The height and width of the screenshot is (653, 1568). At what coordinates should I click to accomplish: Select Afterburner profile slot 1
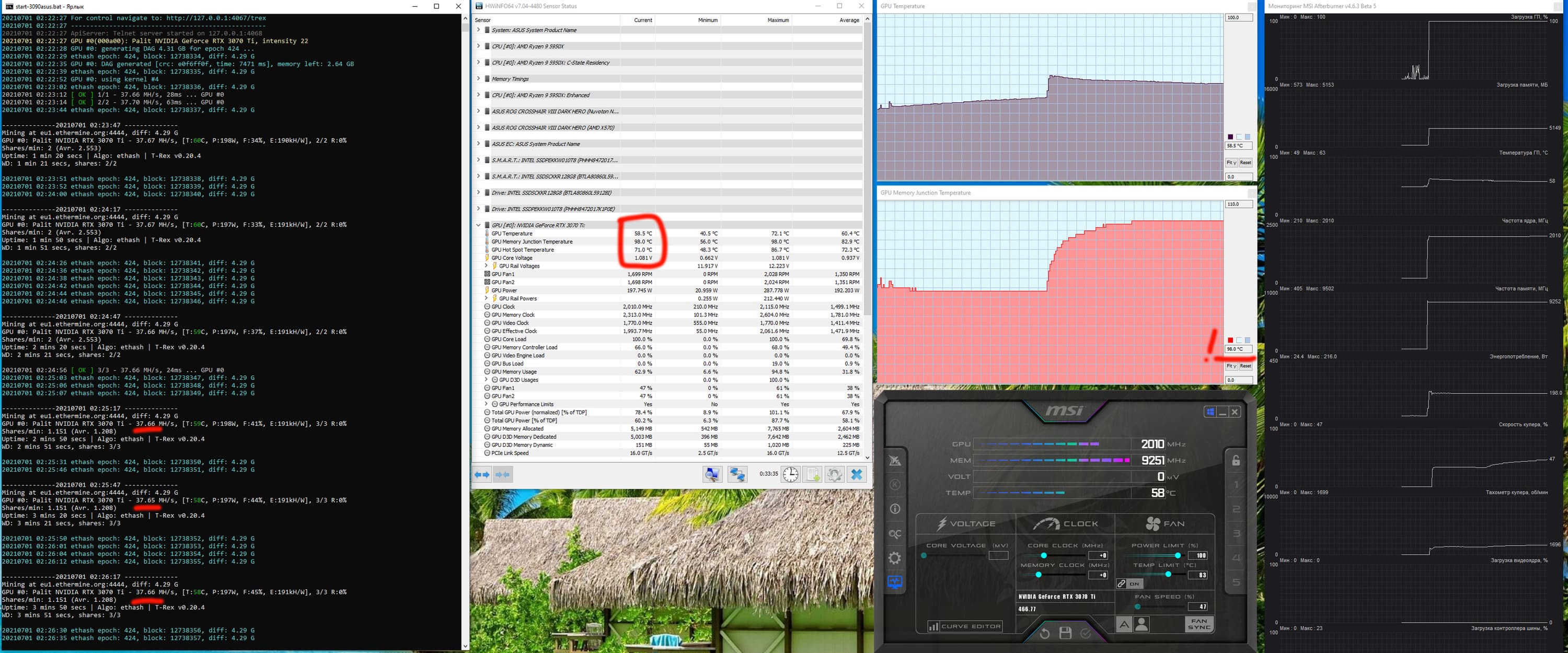point(1236,485)
